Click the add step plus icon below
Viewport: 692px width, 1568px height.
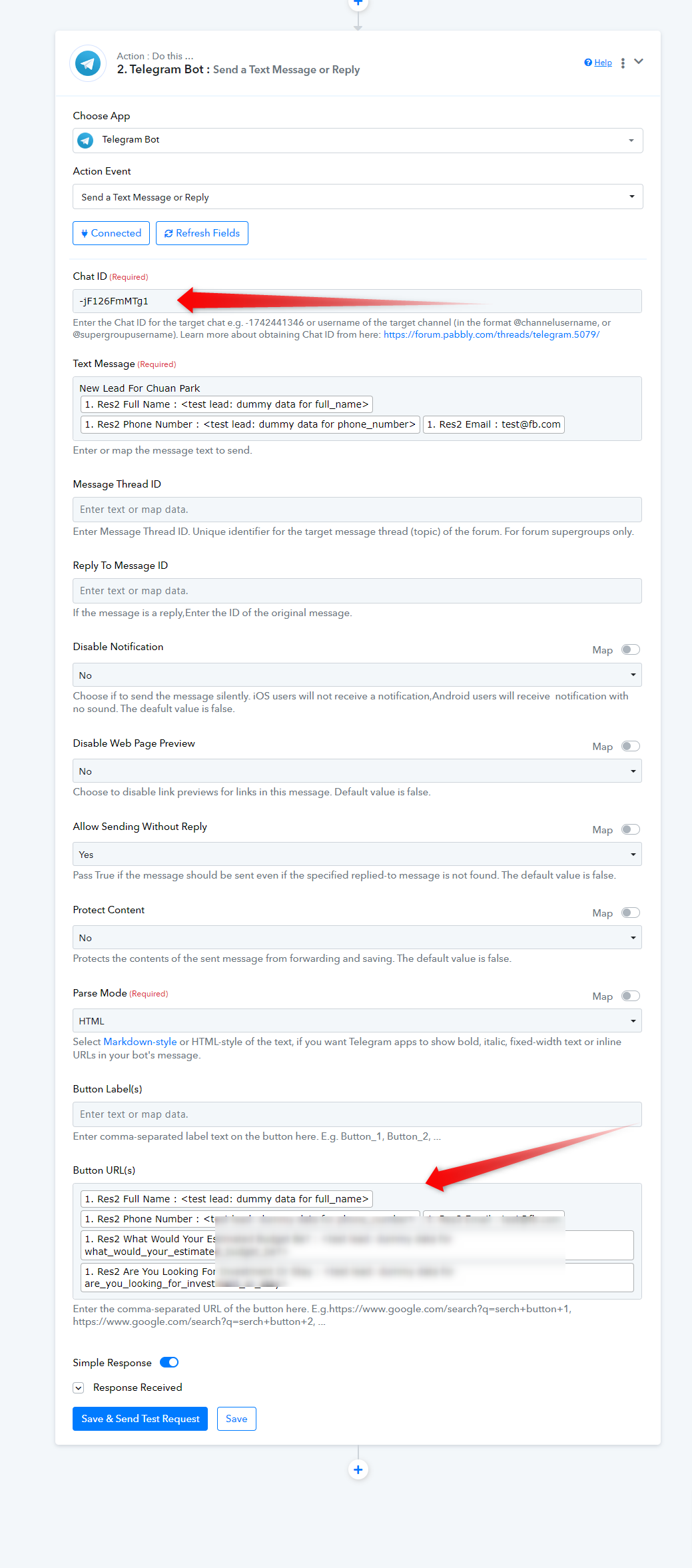pos(358,1469)
